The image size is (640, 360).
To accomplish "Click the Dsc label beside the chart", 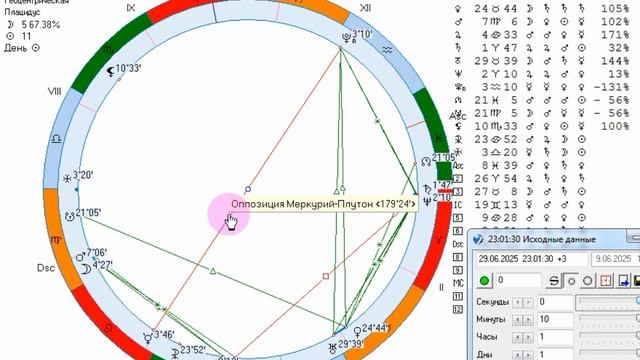I will click(46, 268).
